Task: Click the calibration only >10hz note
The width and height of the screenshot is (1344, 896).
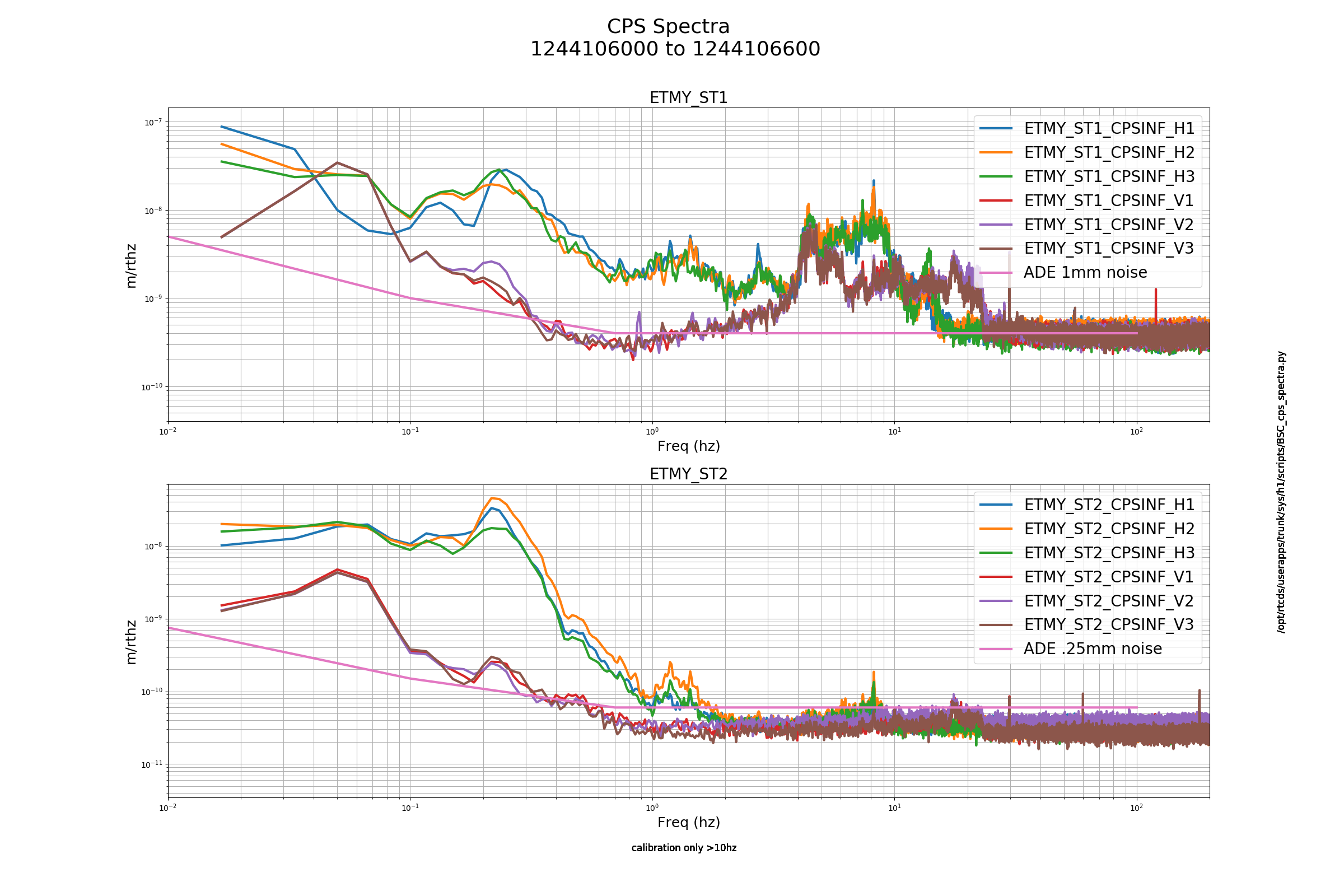Action: pos(684,848)
